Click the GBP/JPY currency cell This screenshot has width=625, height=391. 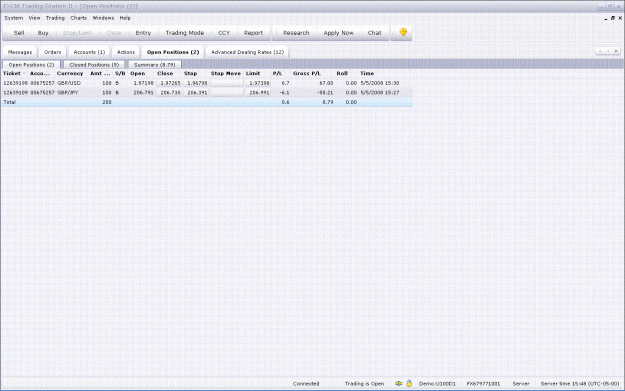tap(68, 92)
